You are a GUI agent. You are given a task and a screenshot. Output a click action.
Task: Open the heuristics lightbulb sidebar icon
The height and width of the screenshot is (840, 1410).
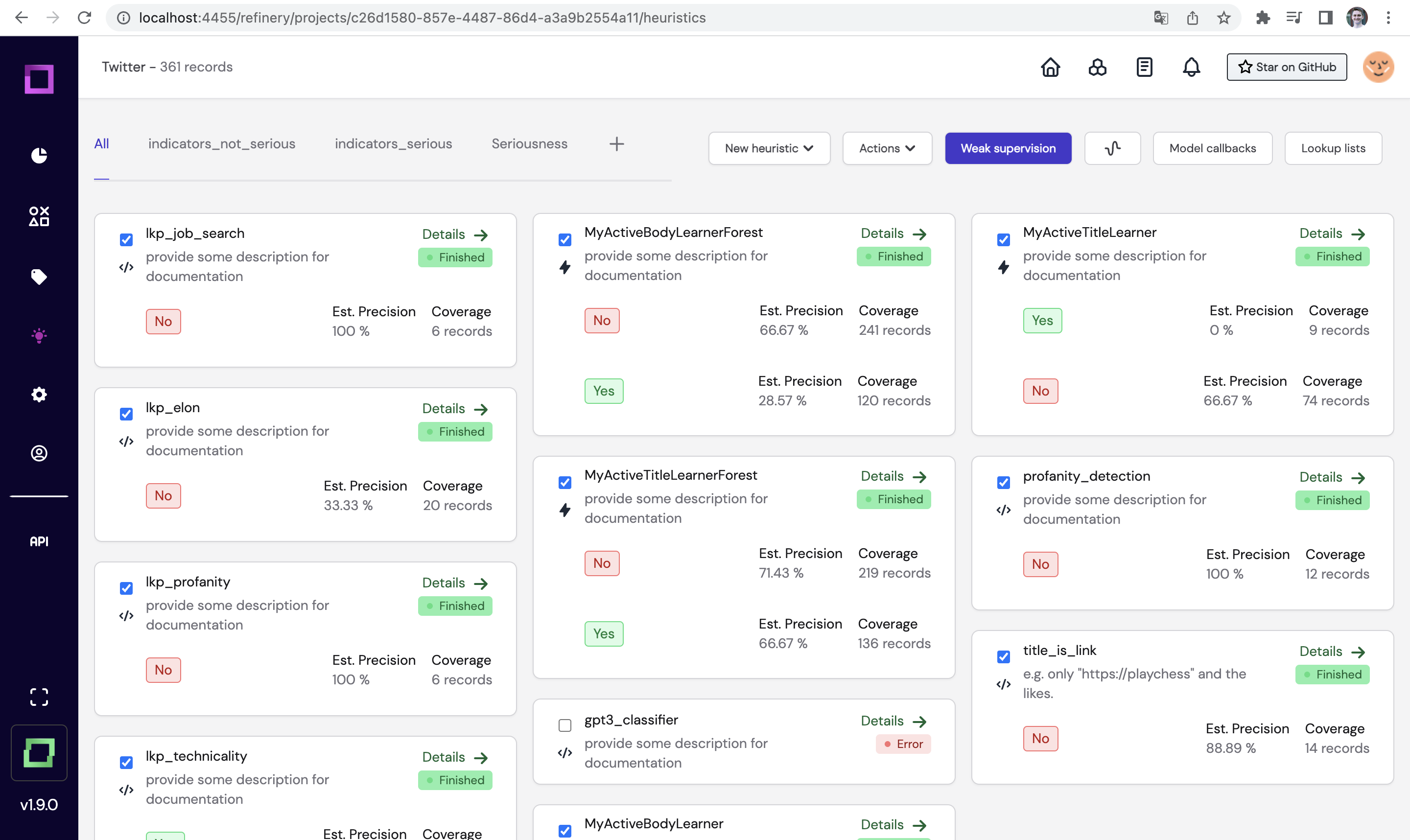39,336
